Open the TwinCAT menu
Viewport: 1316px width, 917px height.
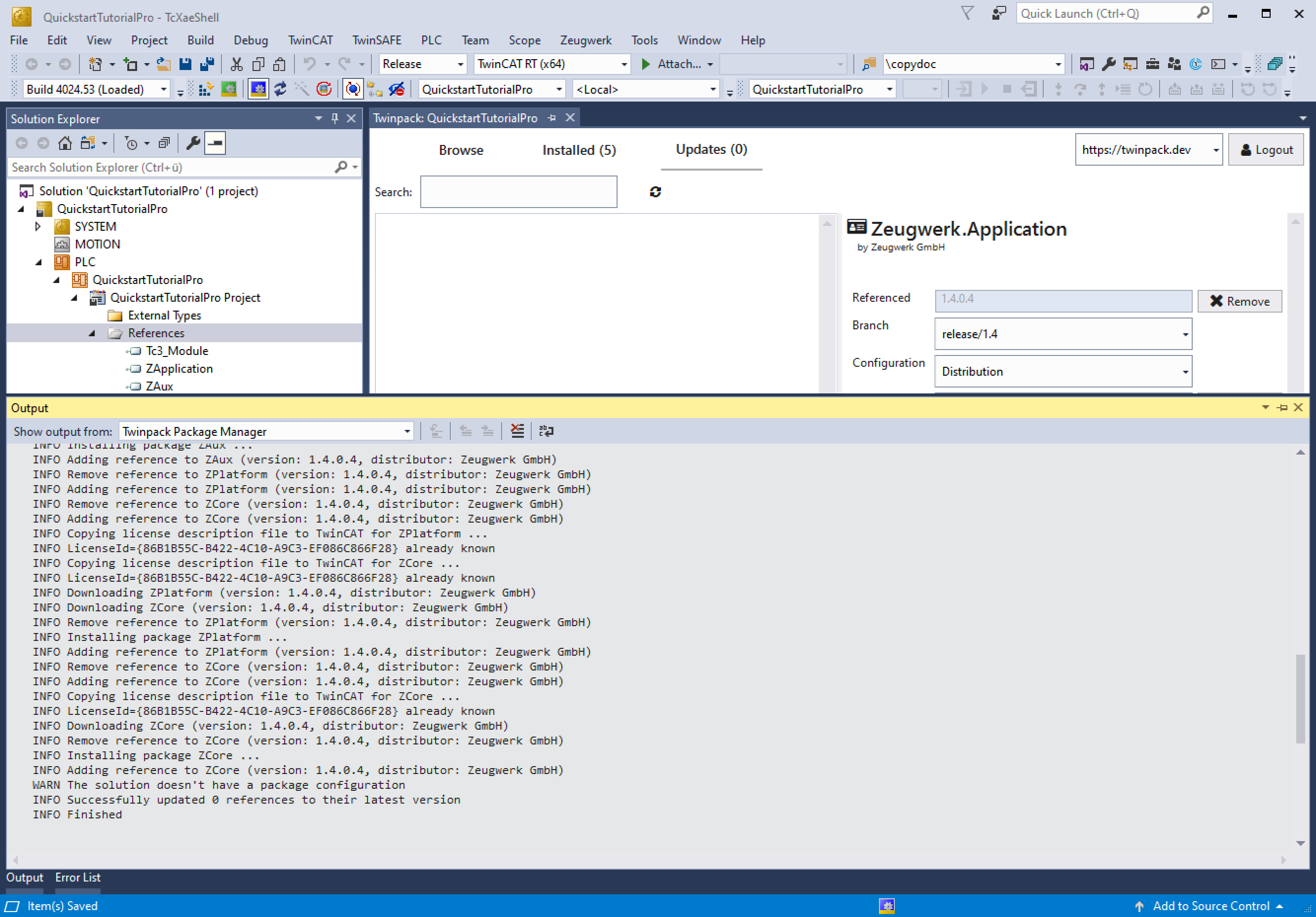[310, 40]
